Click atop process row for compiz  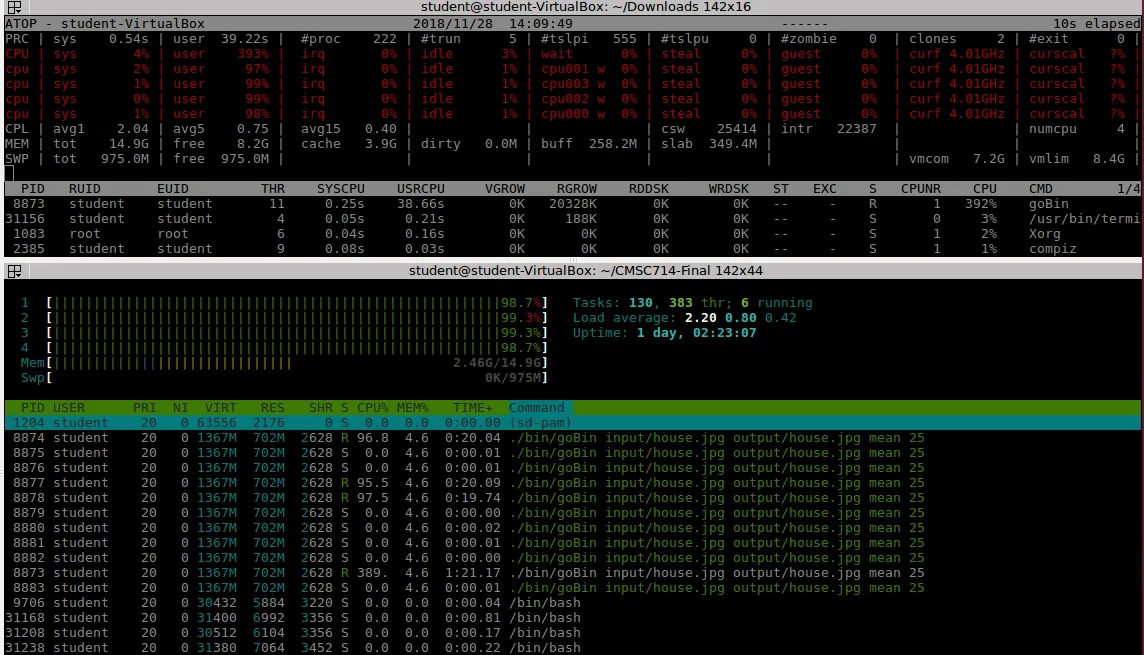(573, 249)
